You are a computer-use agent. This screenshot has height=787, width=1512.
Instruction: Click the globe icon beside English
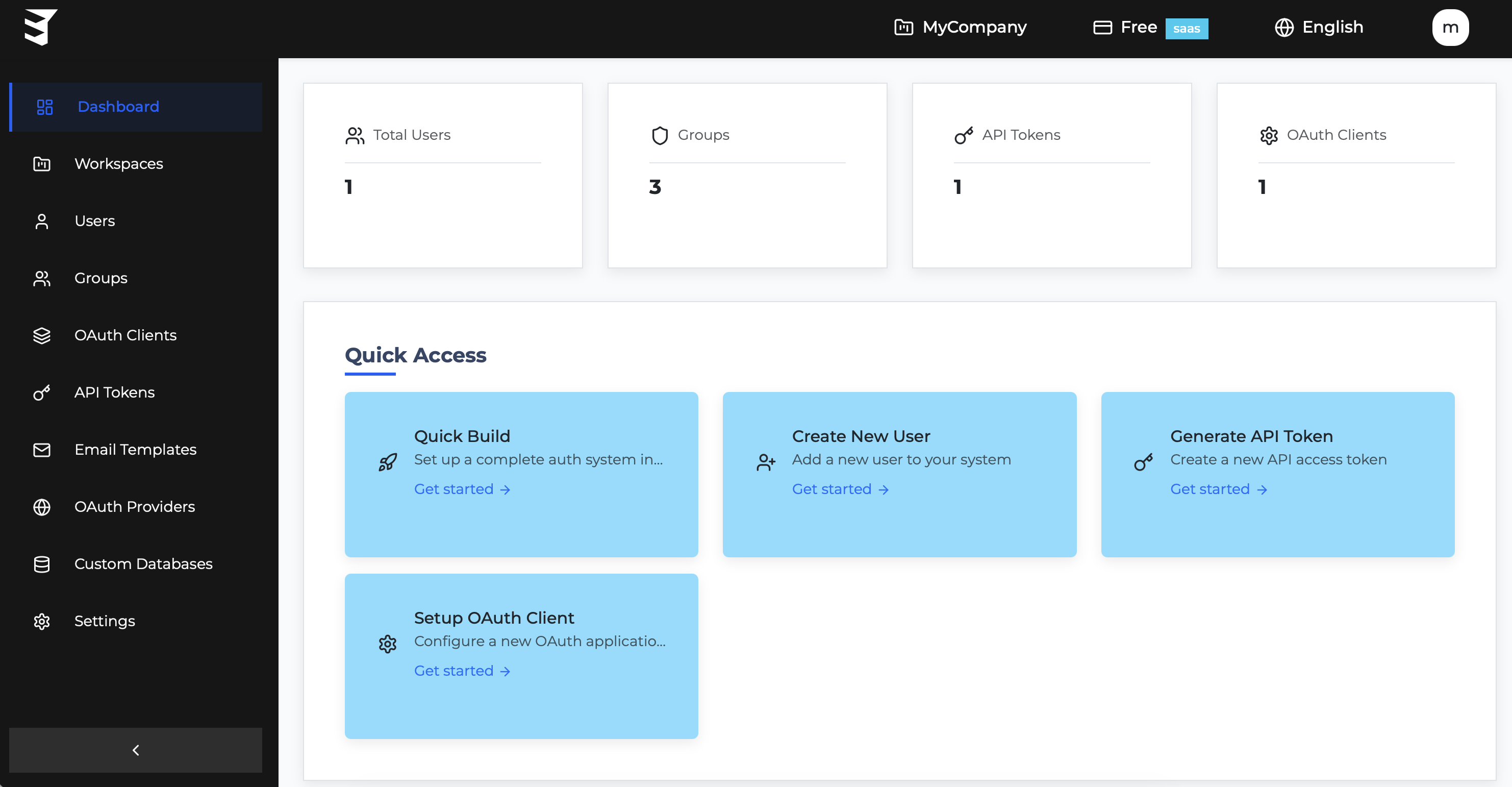click(1283, 27)
